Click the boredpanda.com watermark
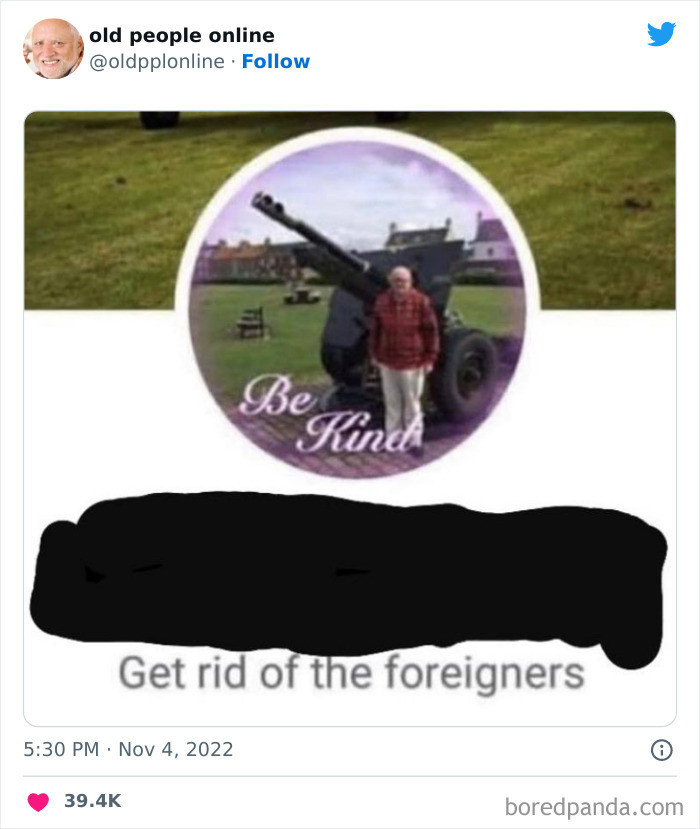700x829 pixels. coord(594,807)
